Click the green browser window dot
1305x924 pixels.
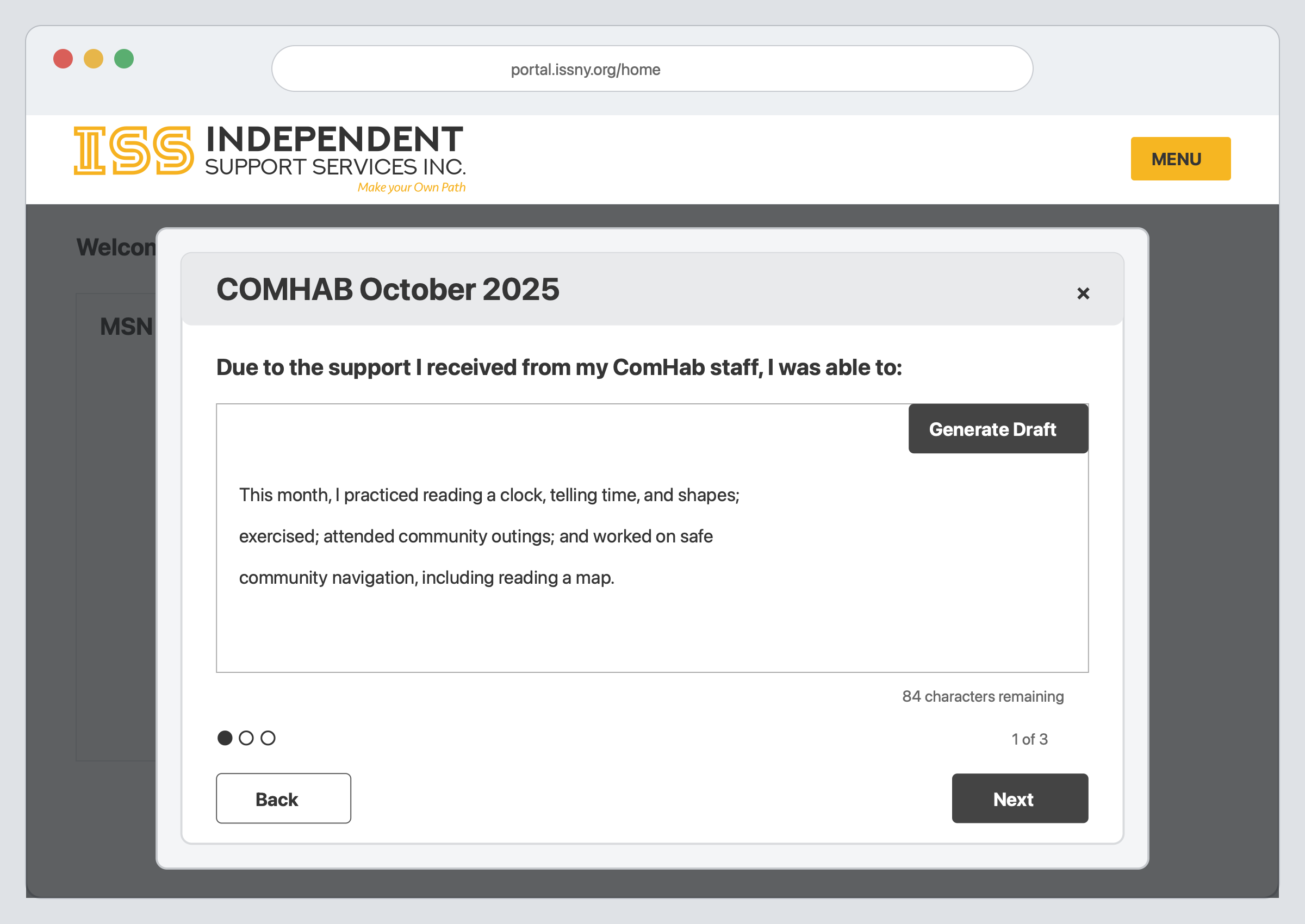[x=124, y=59]
